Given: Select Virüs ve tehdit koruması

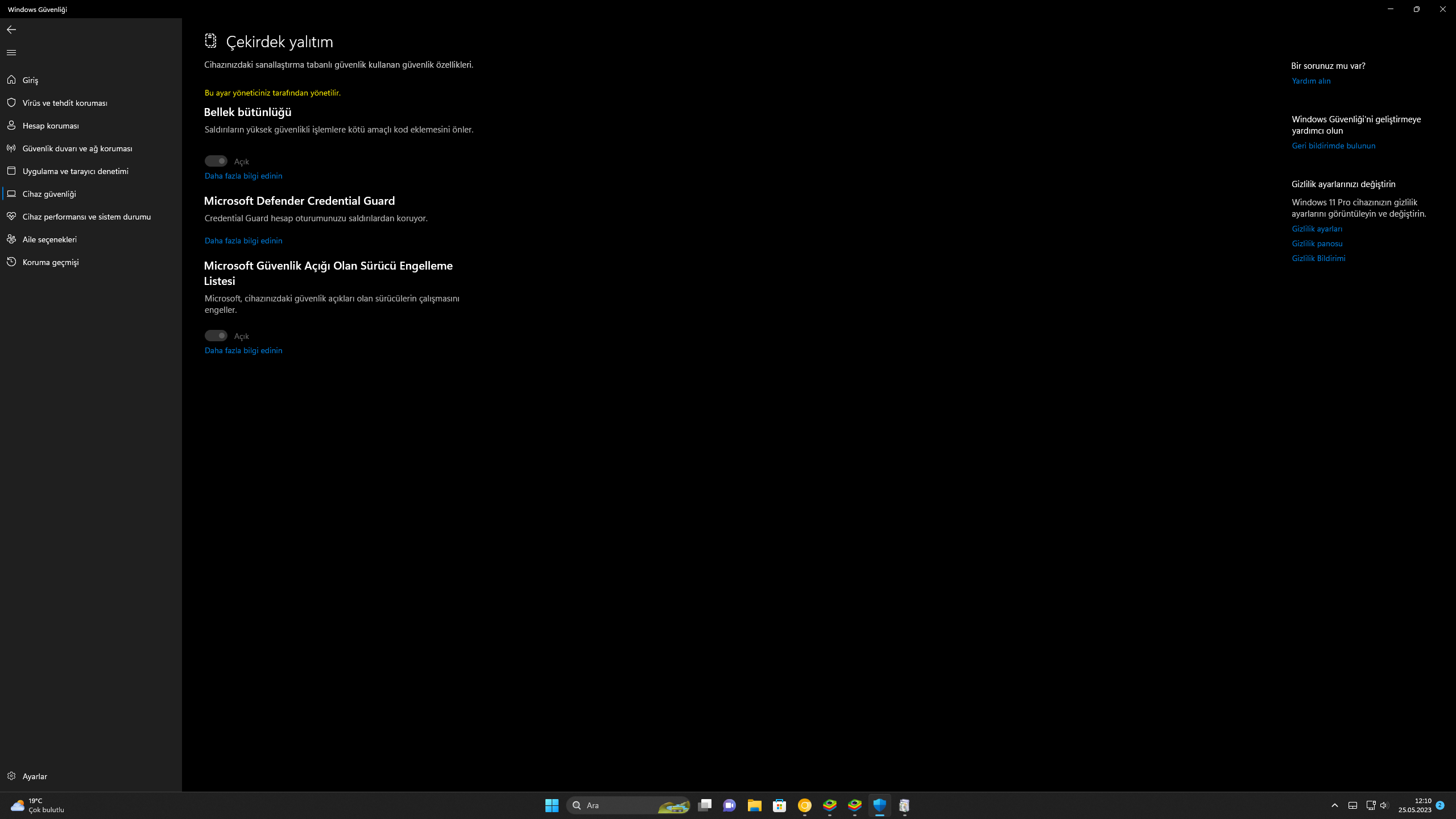Looking at the screenshot, I should tap(91, 102).
